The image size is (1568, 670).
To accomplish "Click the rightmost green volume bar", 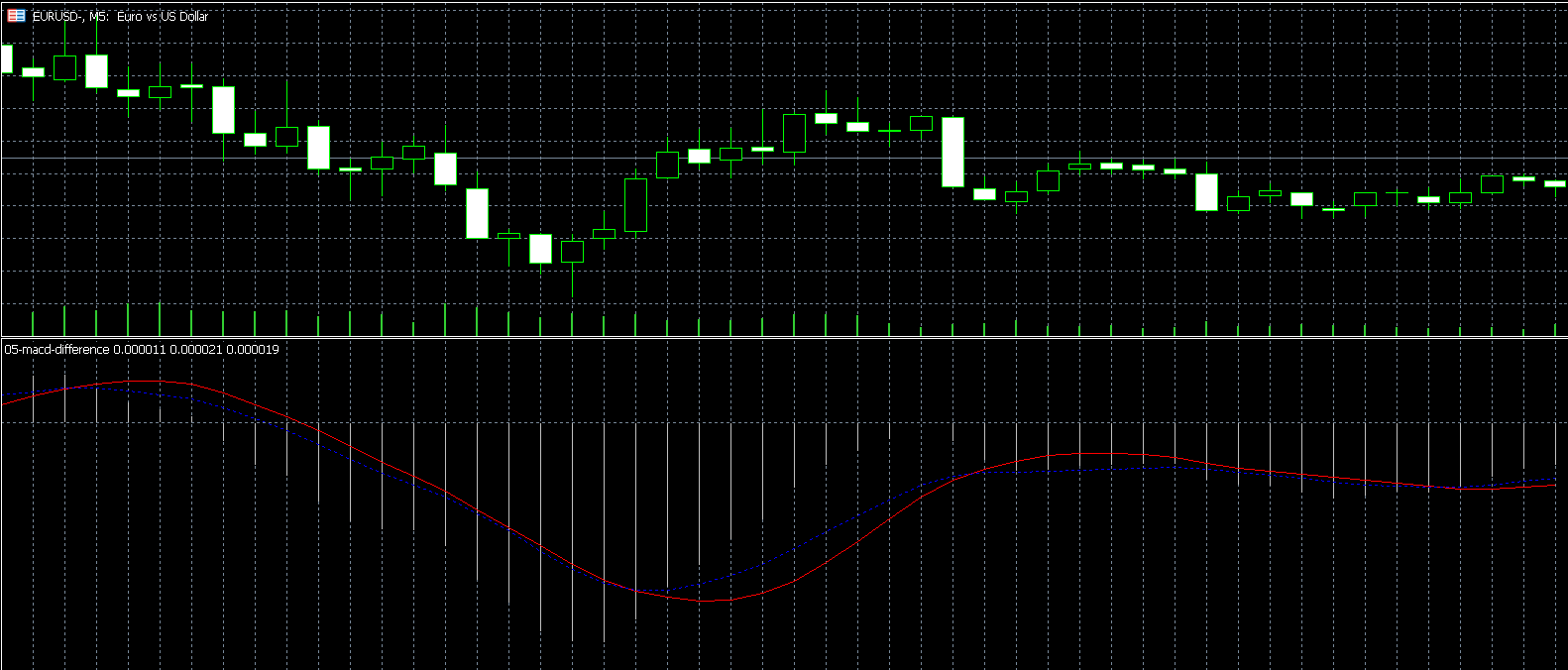I will (1554, 329).
